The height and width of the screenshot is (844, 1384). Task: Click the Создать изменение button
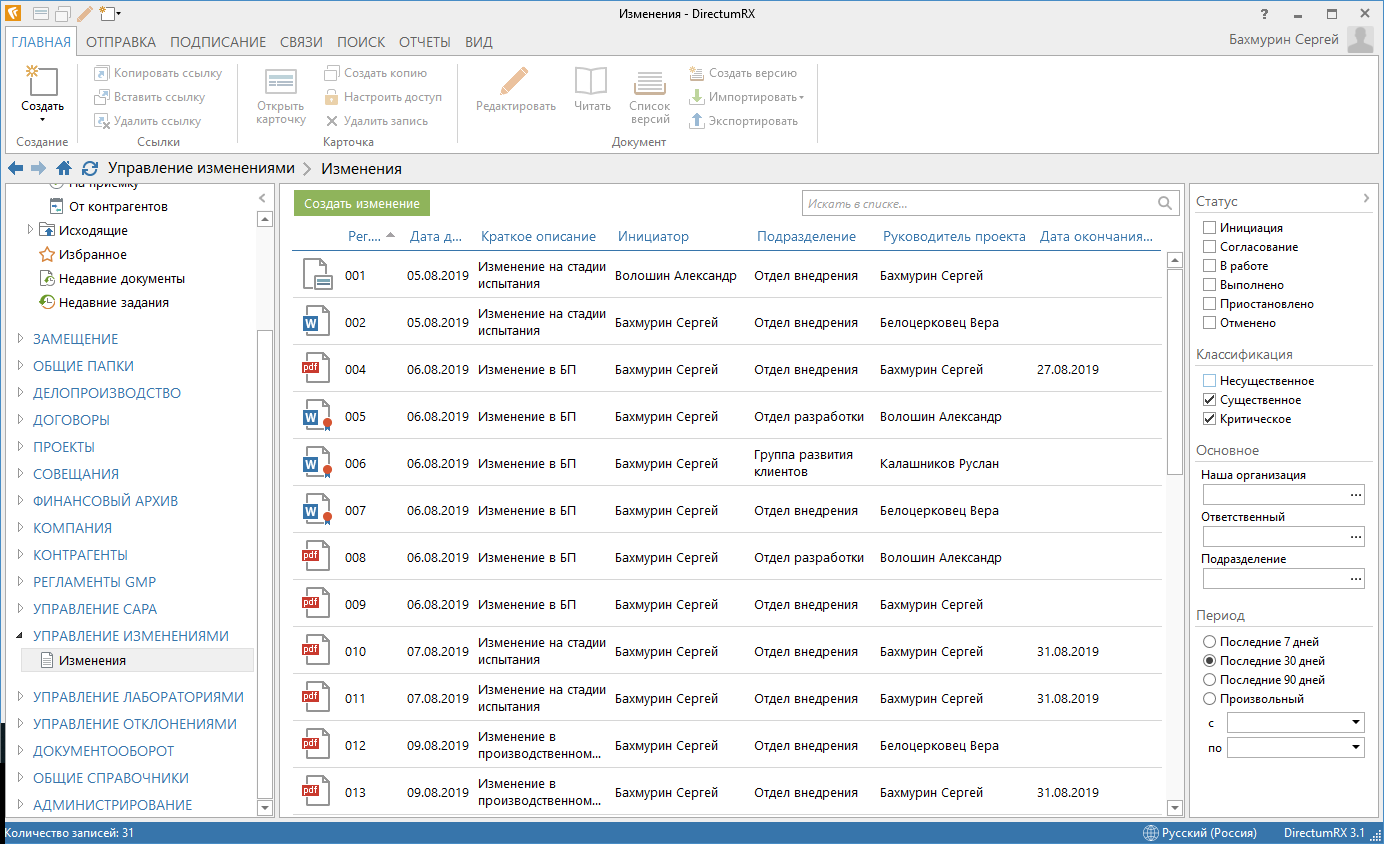(x=362, y=203)
